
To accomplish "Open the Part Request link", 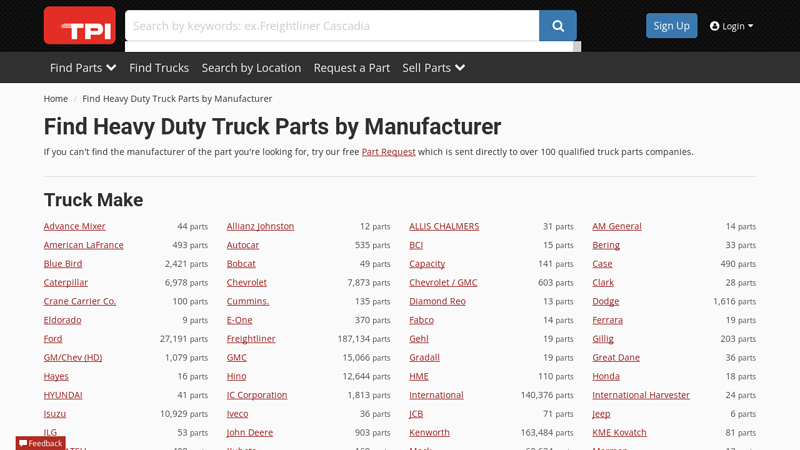I will pos(388,152).
